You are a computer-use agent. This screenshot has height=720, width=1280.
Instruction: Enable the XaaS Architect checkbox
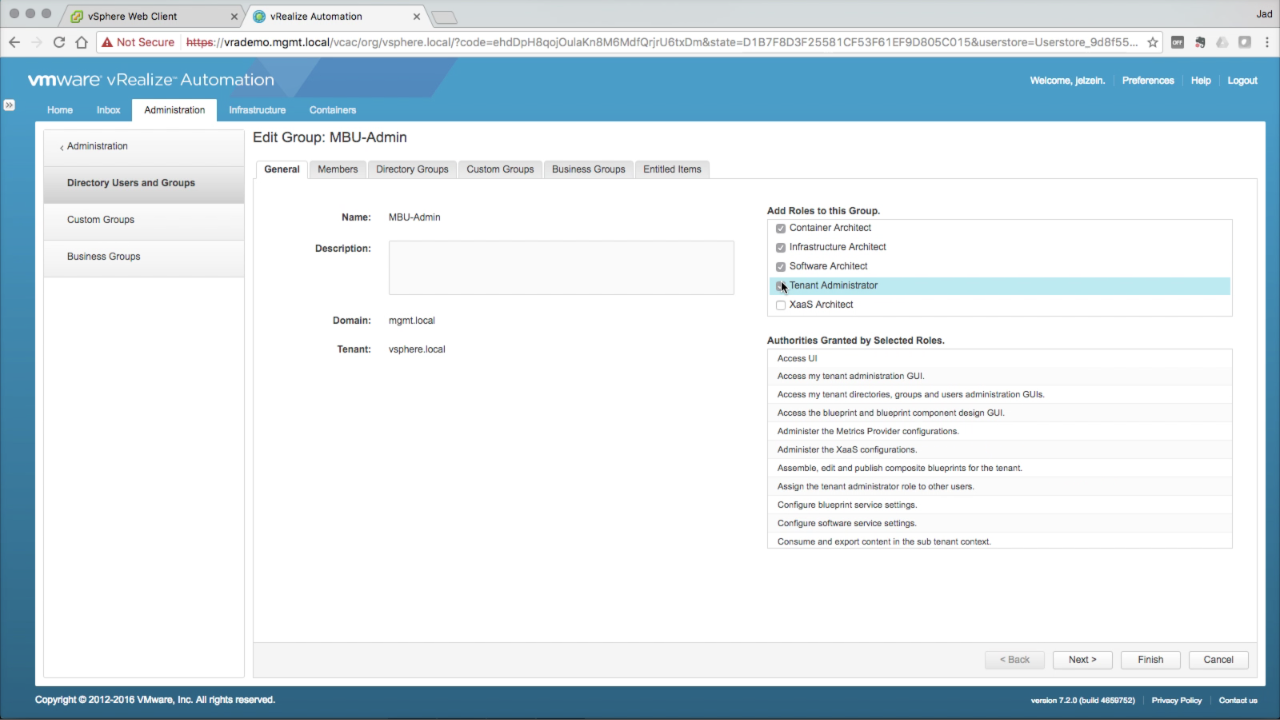(x=781, y=305)
